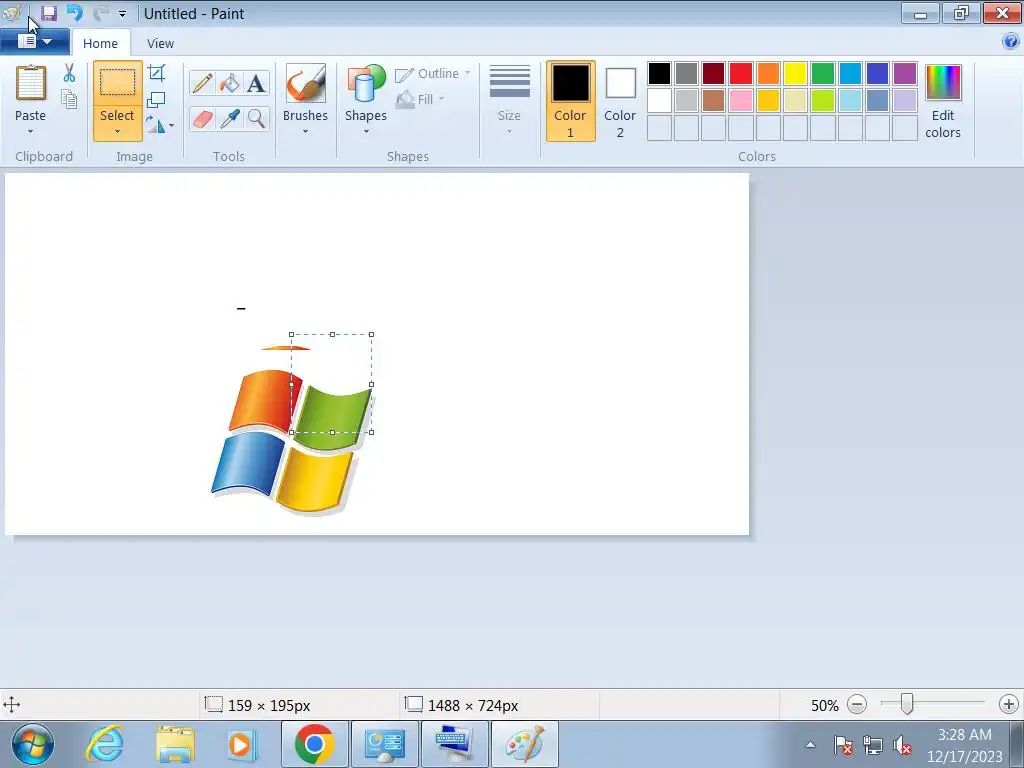1024x768 pixels.
Task: Choose the Magnifier tool
Action: click(256, 119)
